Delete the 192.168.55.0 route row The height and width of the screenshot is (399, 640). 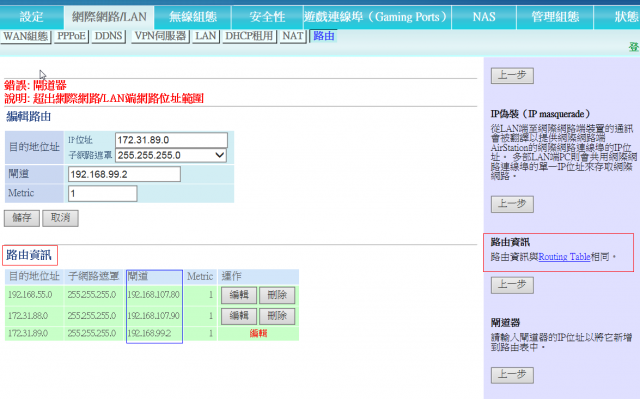click(x=277, y=295)
